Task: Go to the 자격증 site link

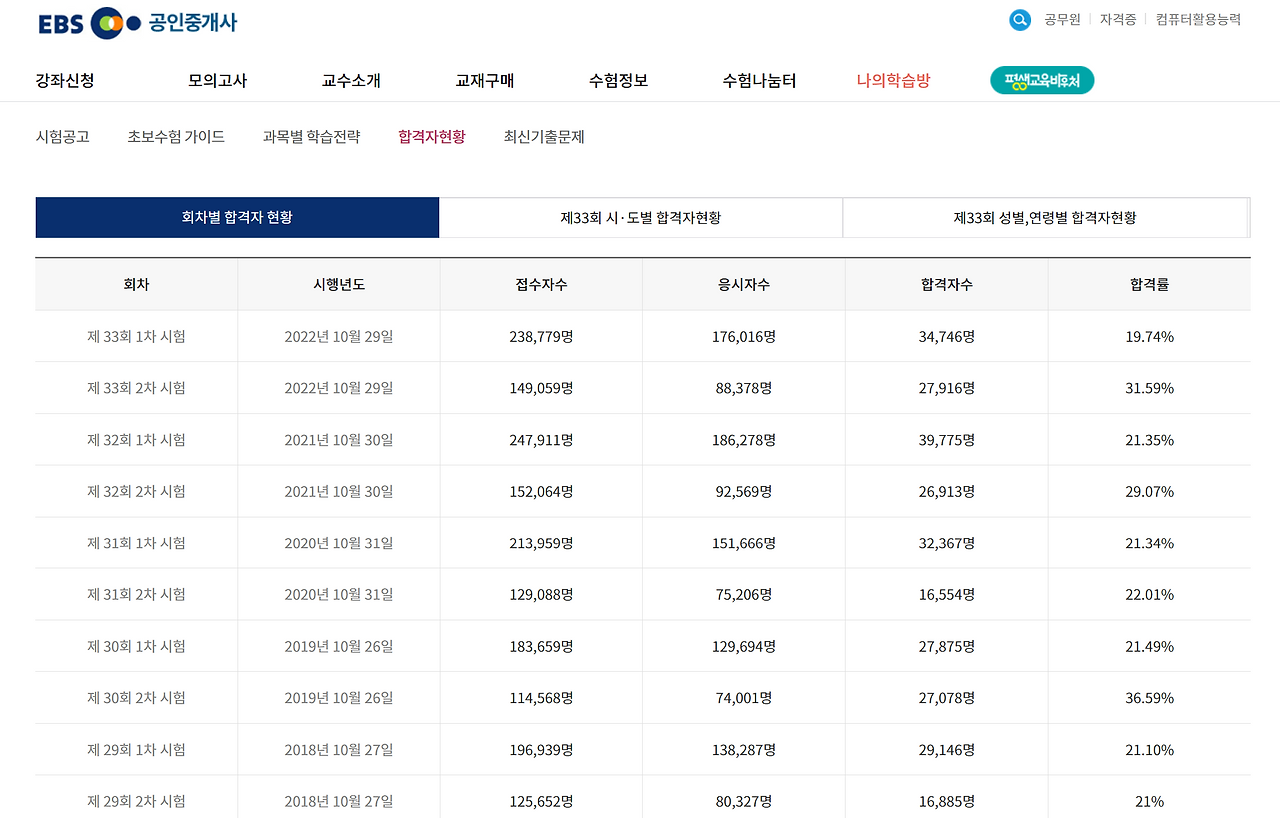Action: (x=1118, y=20)
